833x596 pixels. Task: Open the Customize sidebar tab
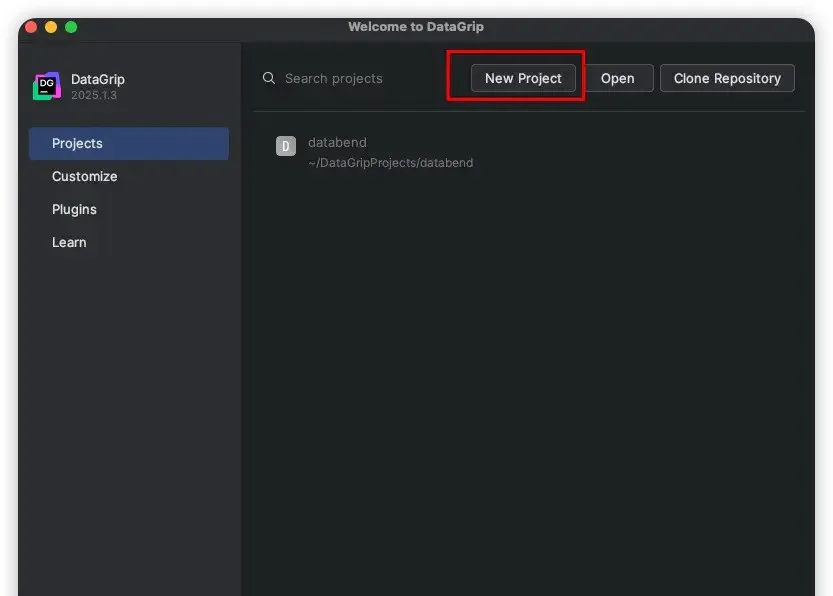129,176
